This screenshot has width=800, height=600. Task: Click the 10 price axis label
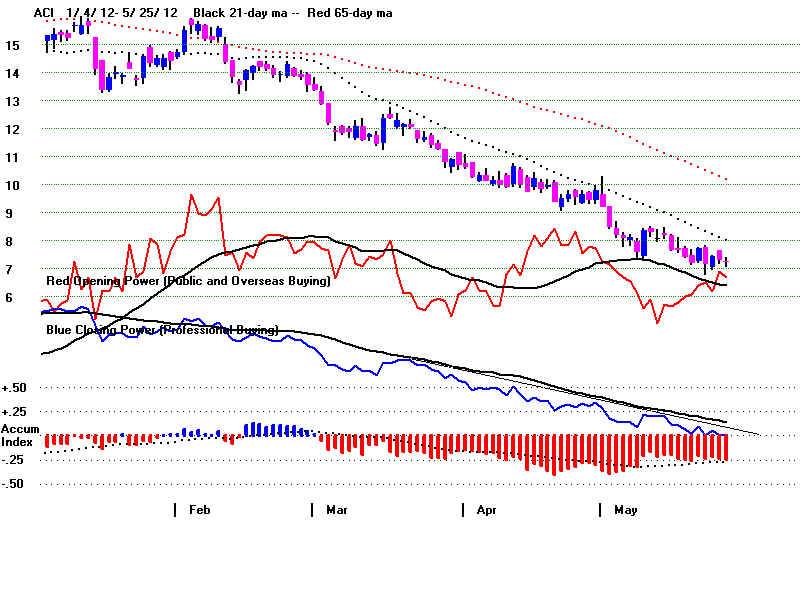(x=12, y=185)
